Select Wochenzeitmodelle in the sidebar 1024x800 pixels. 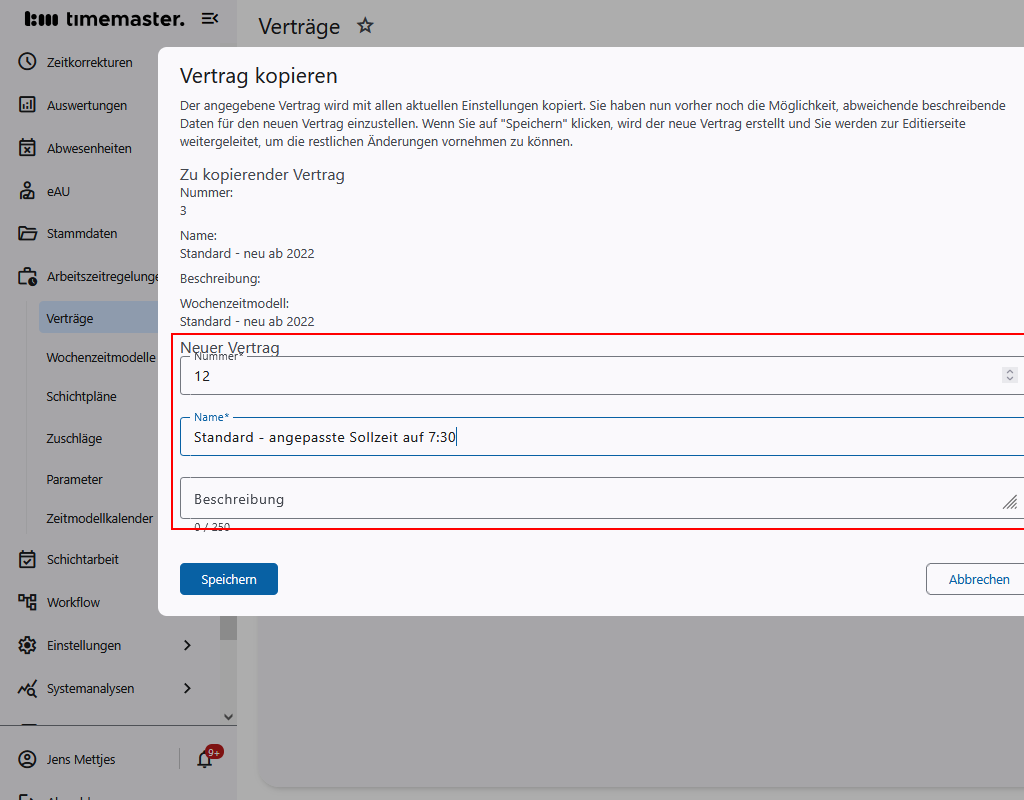tap(100, 357)
